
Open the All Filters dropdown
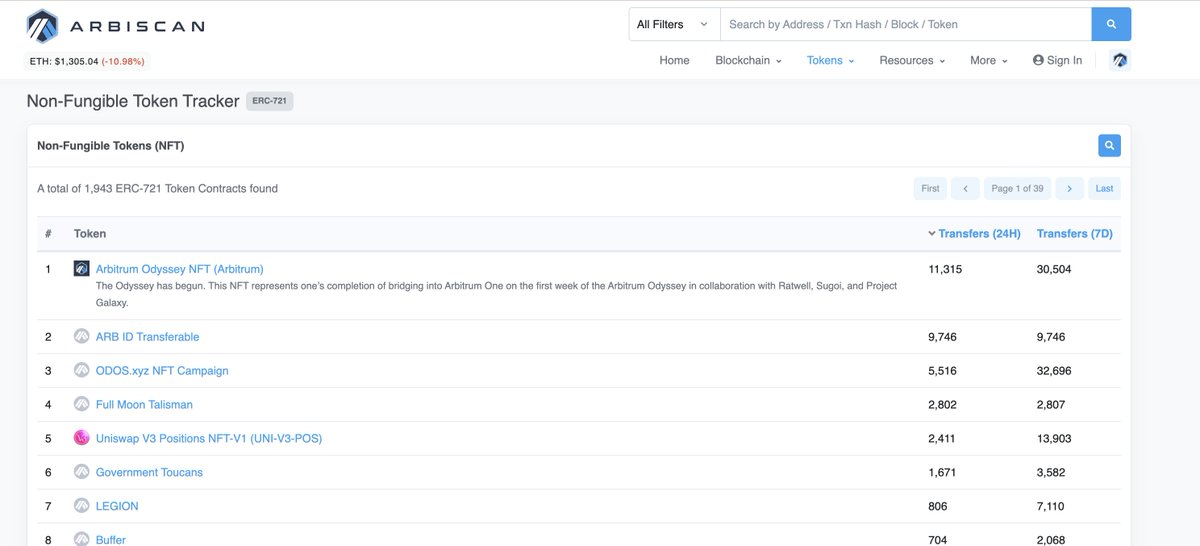click(x=674, y=24)
